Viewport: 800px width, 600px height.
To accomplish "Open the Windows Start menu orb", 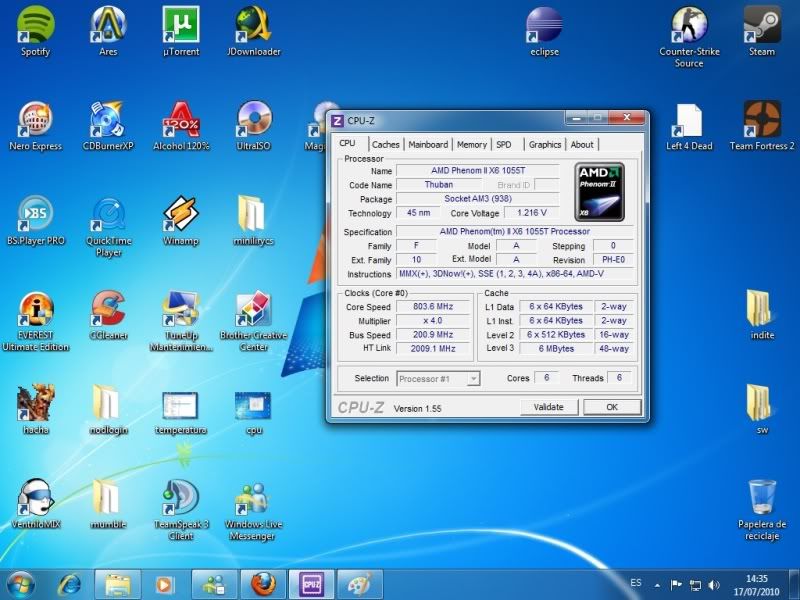I will pos(21,584).
